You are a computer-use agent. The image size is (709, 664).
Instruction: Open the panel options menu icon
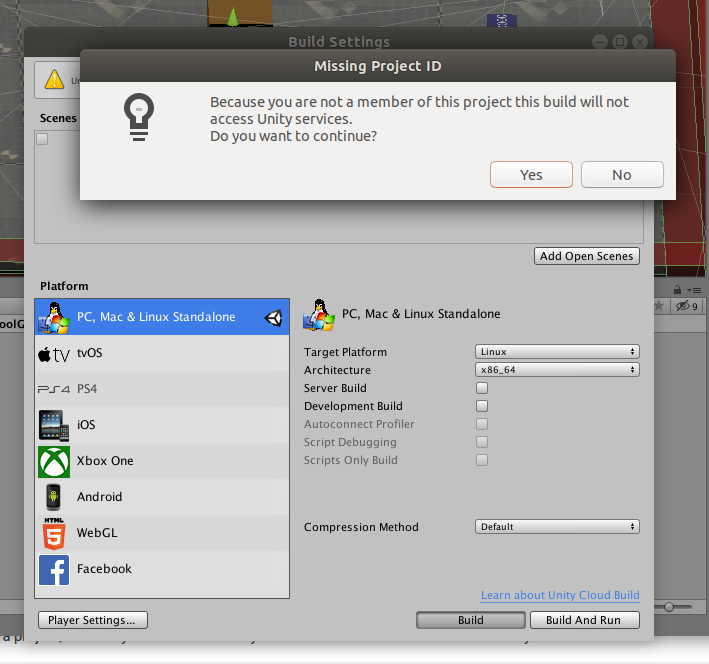(x=694, y=290)
